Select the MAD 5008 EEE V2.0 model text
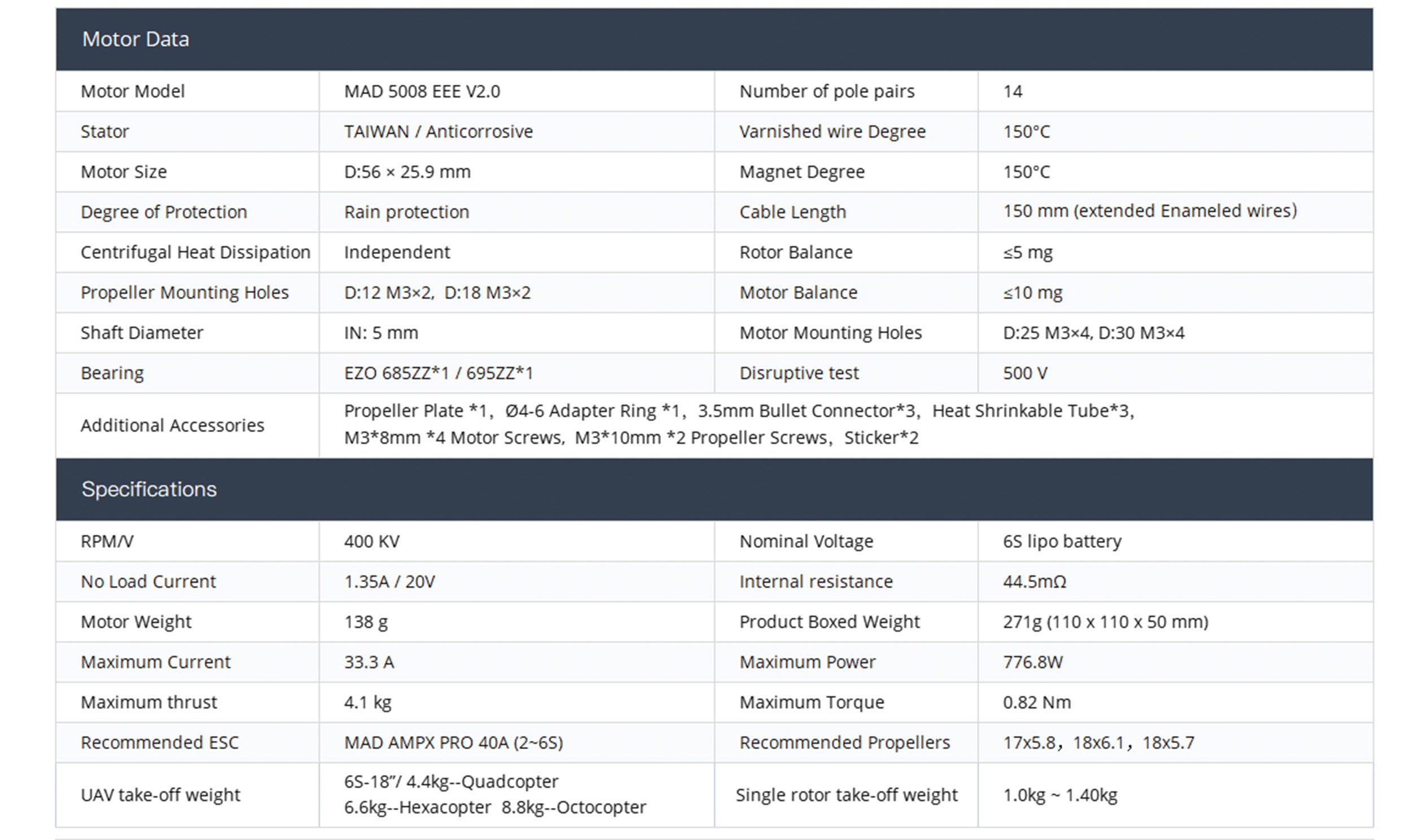Viewport: 1411px width, 840px height. click(x=422, y=91)
